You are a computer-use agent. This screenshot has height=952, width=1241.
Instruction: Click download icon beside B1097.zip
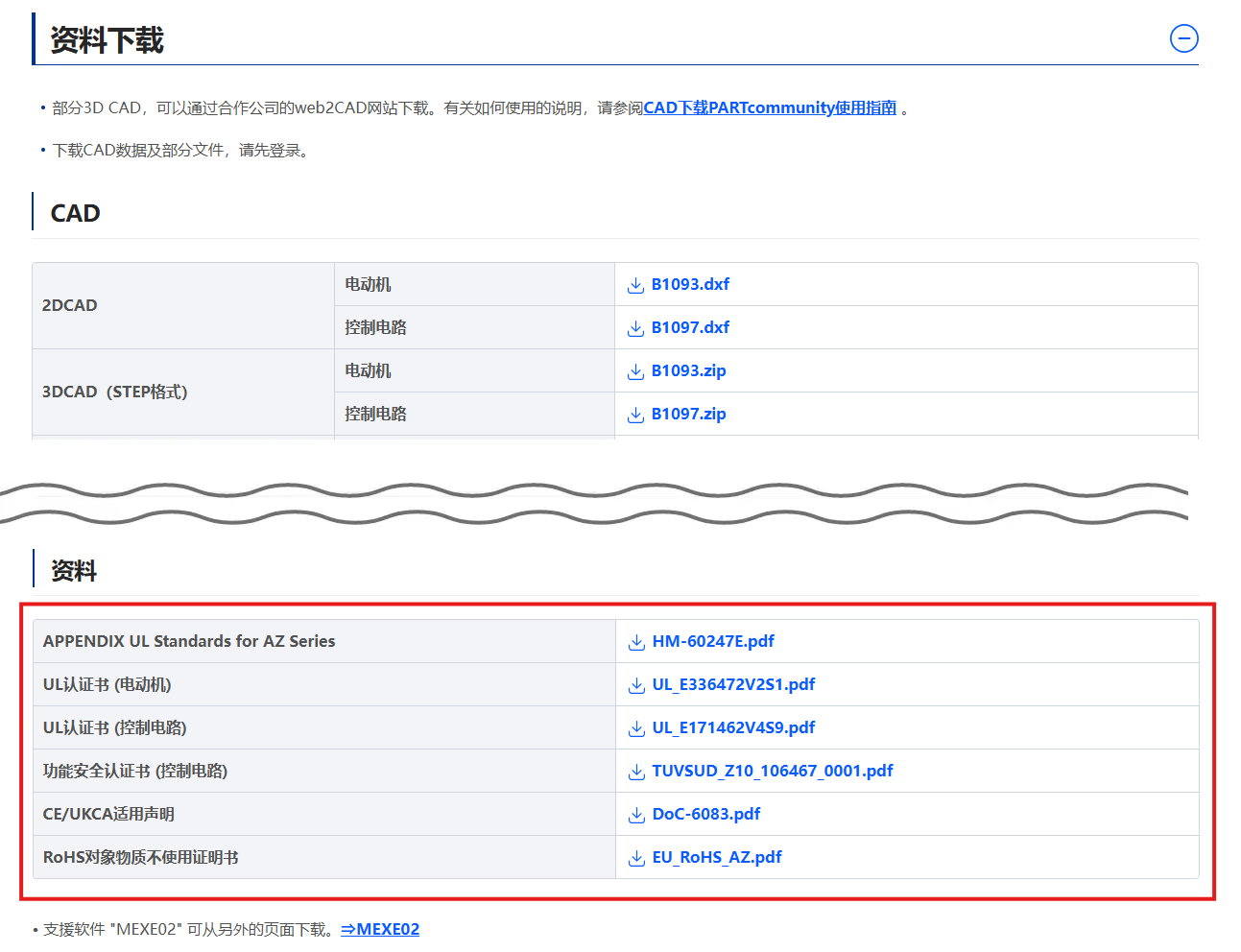click(635, 415)
